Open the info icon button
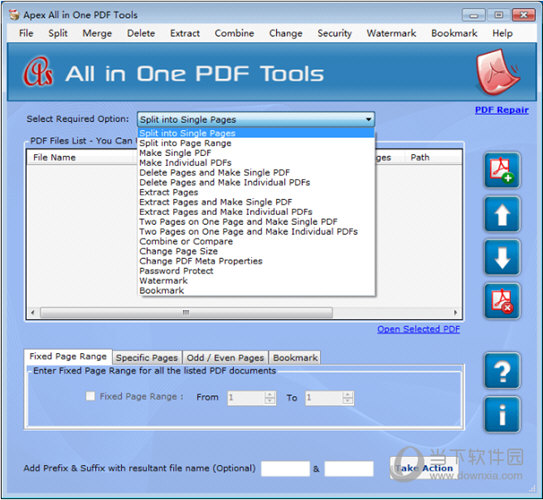543x500 pixels. coord(502,414)
